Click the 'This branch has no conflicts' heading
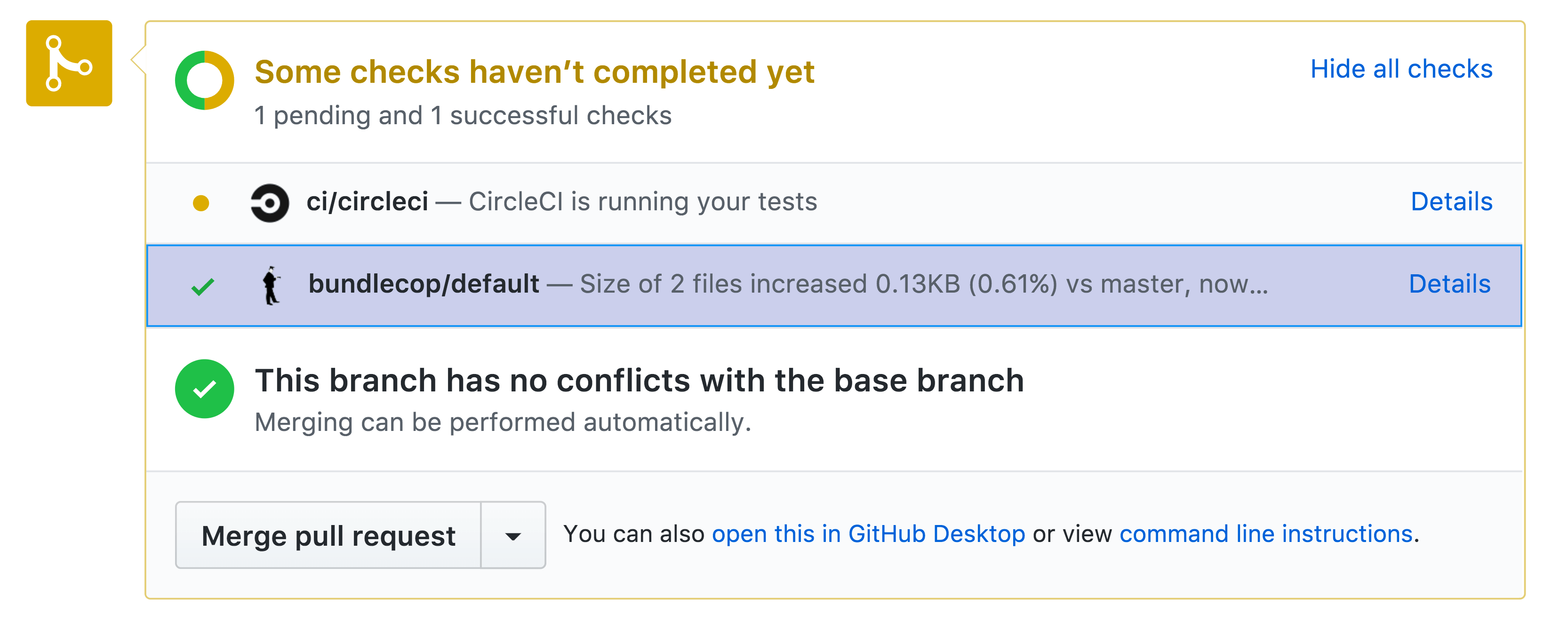1568x621 pixels. 639,381
